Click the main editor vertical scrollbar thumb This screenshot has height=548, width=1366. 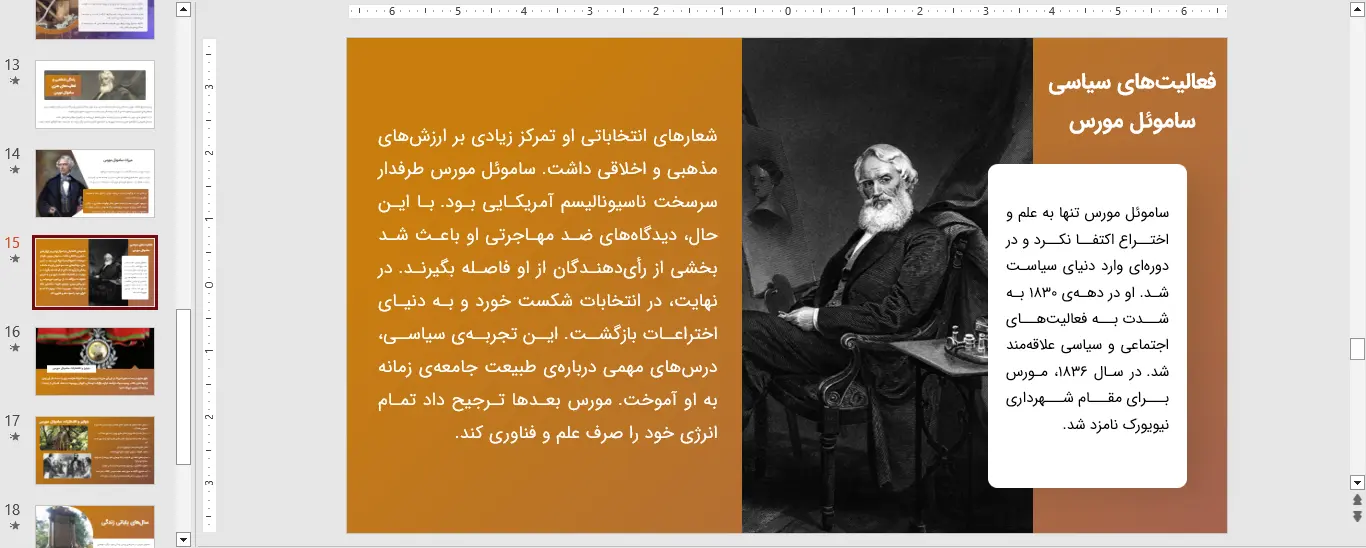click(x=1357, y=349)
